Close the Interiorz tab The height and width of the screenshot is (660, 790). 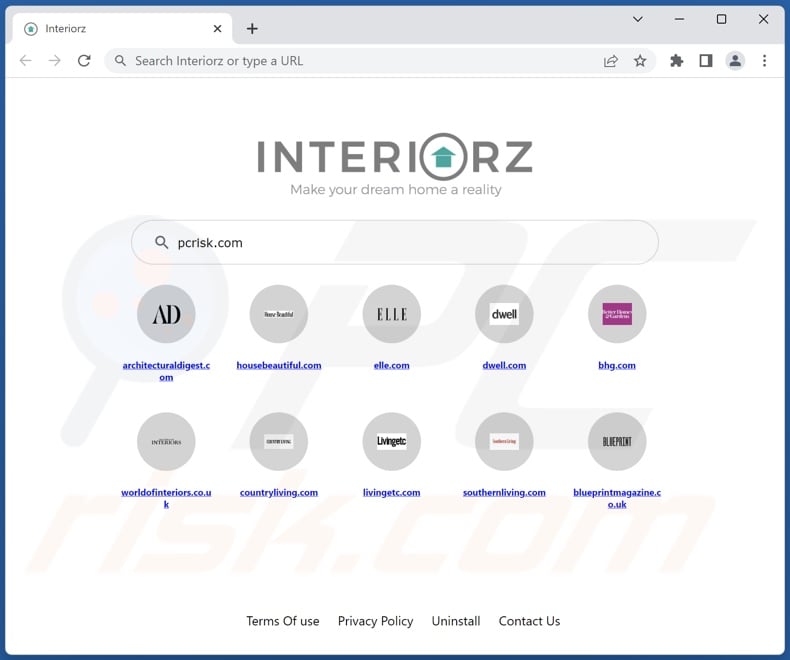pyautogui.click(x=217, y=29)
